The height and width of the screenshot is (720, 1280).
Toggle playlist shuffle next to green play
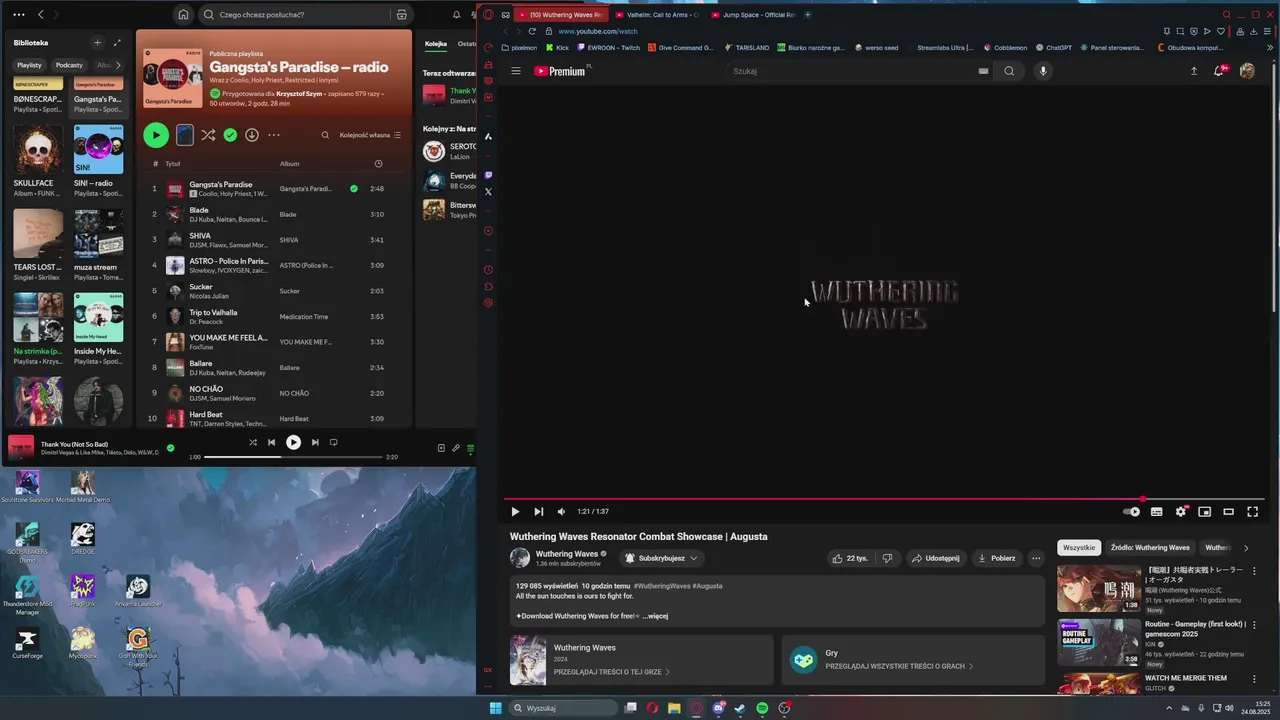(x=208, y=135)
